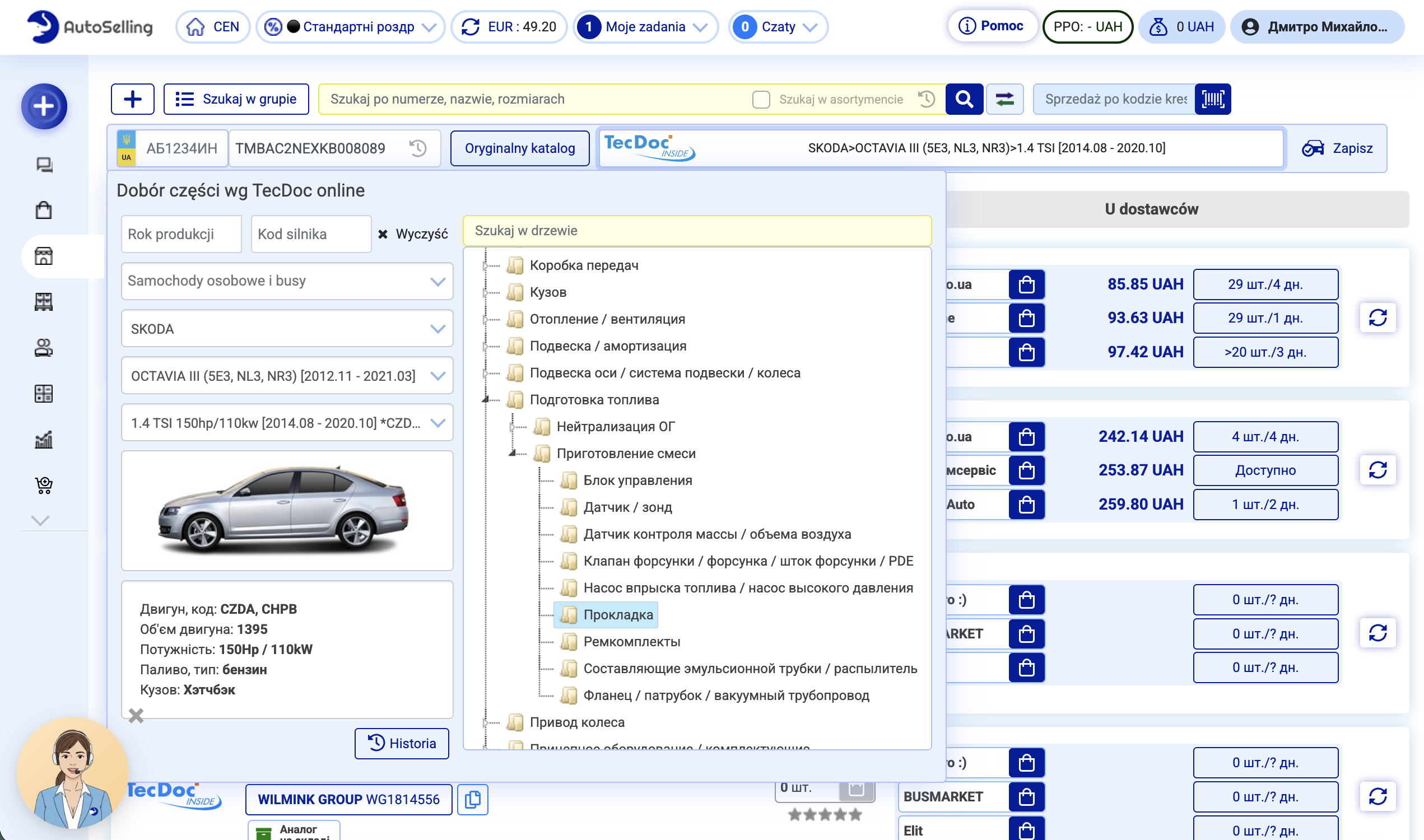This screenshot has height=840, width=1424.
Task: Copy the WILMINK GROUP WG1814556 part number
Action: tap(472, 799)
